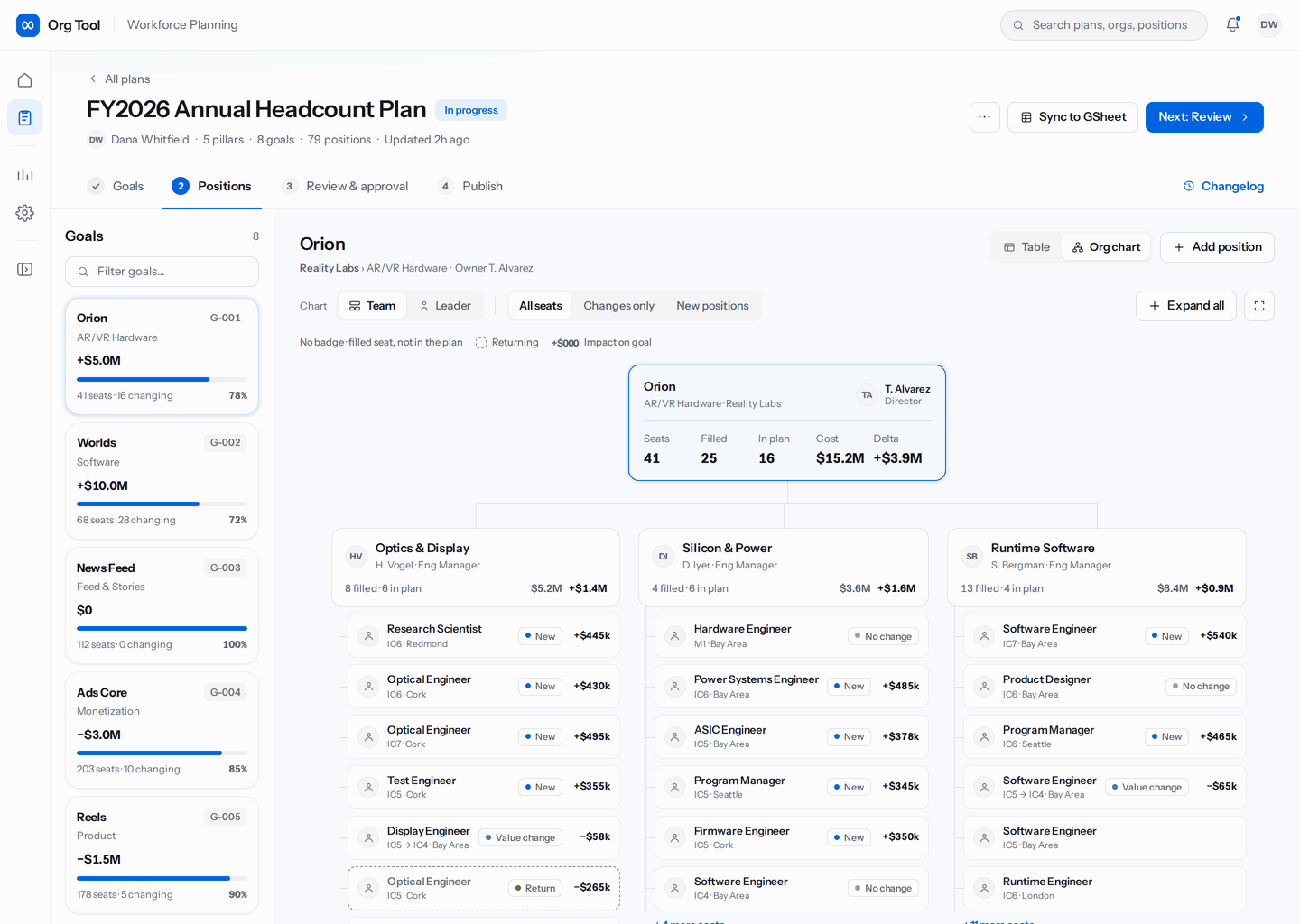Click the back arrow beside All plans

(x=93, y=79)
